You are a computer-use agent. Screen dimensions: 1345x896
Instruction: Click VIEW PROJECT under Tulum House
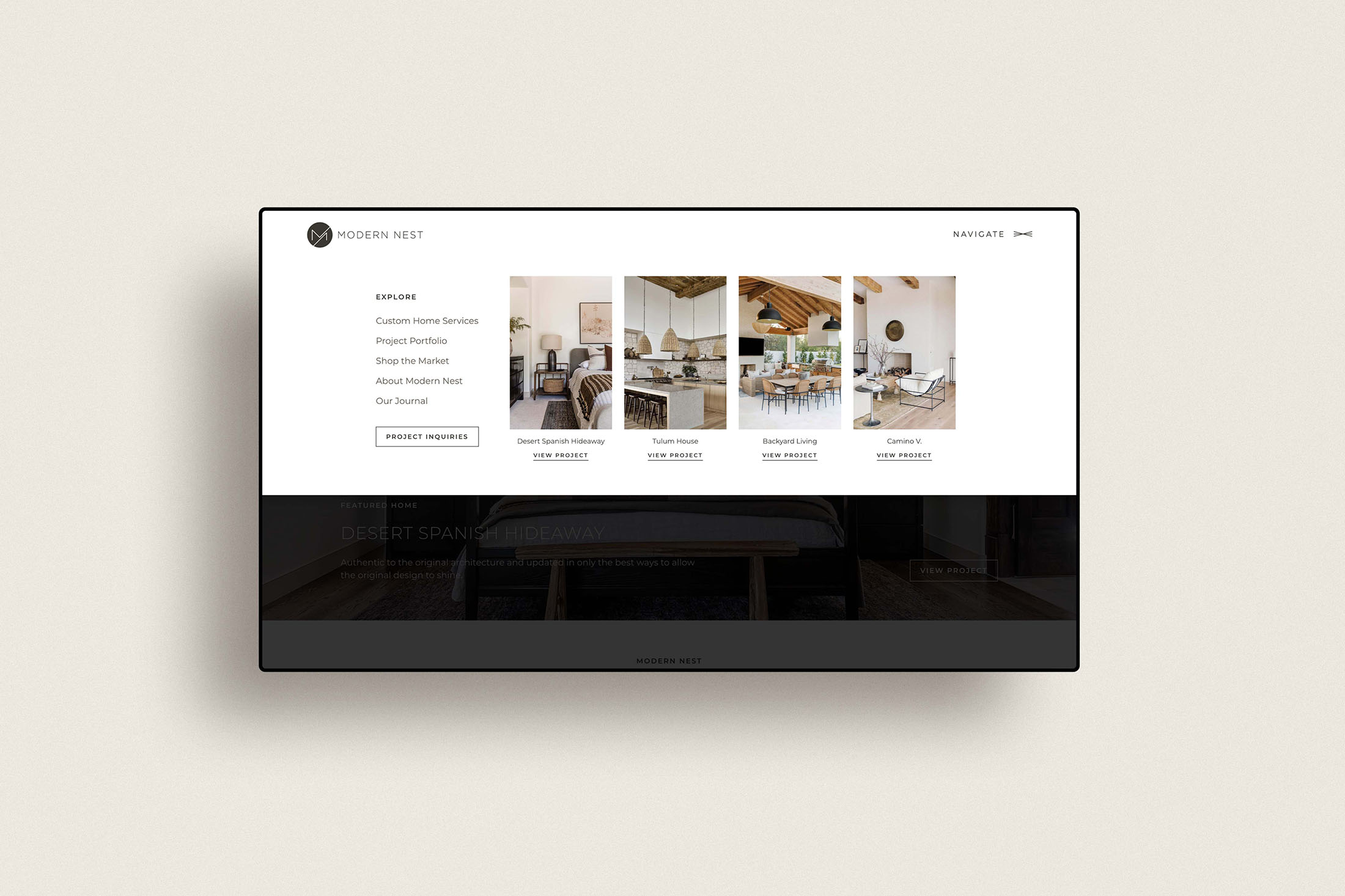pos(675,455)
